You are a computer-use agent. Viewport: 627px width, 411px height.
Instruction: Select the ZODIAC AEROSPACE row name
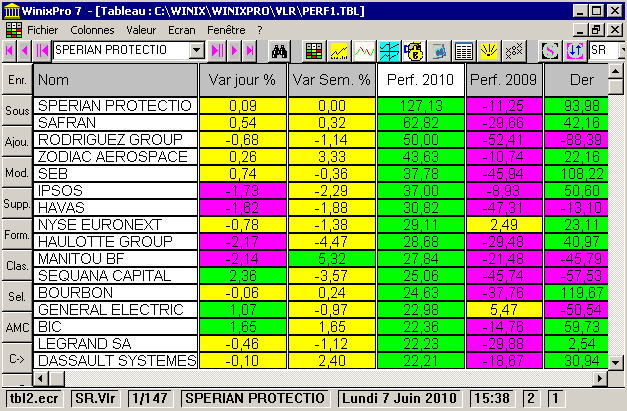pyautogui.click(x=116, y=156)
